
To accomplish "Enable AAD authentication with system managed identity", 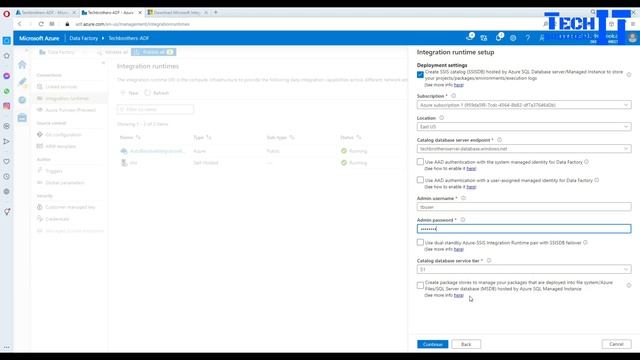I will coord(420,162).
